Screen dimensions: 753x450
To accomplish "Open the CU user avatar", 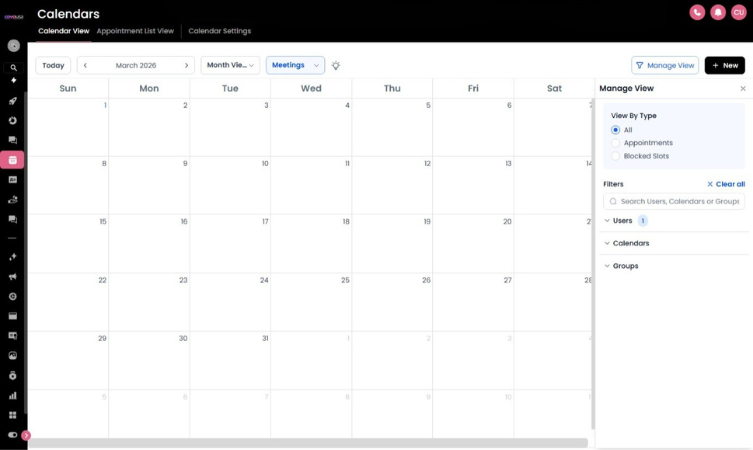I will [x=739, y=12].
